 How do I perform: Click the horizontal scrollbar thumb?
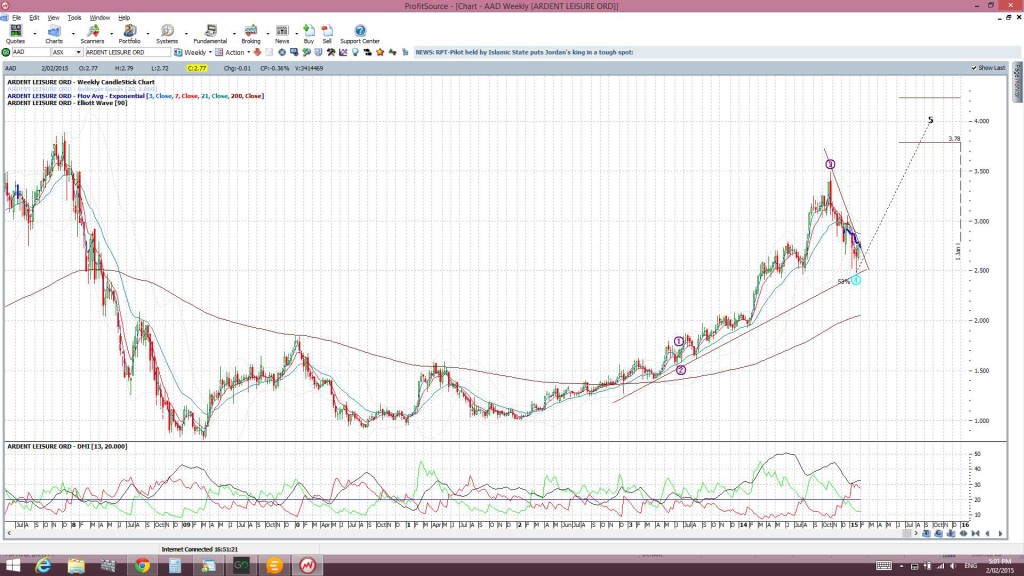click(906, 534)
